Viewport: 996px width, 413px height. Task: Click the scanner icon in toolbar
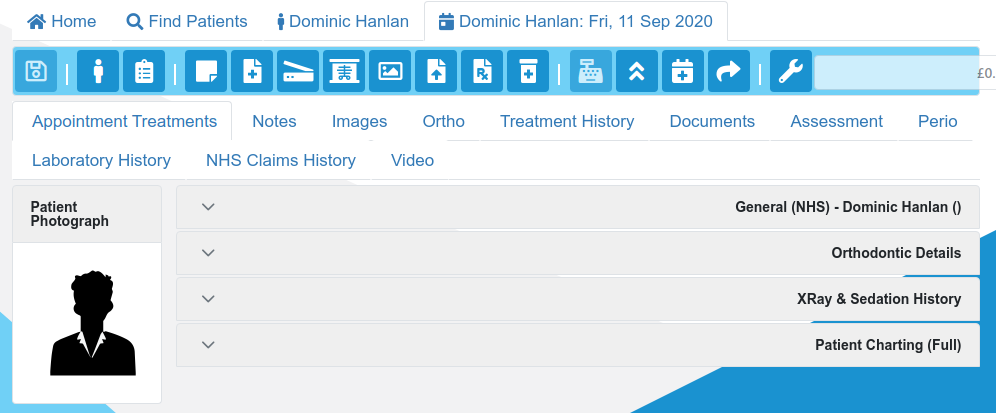point(298,71)
